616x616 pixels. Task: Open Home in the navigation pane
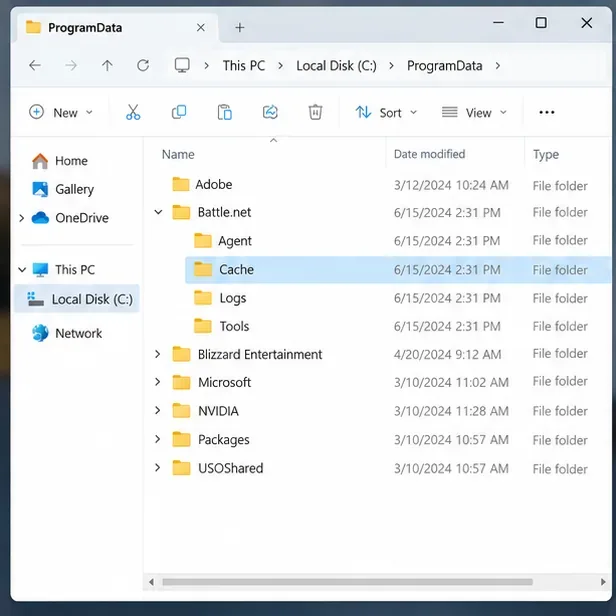tap(60, 161)
